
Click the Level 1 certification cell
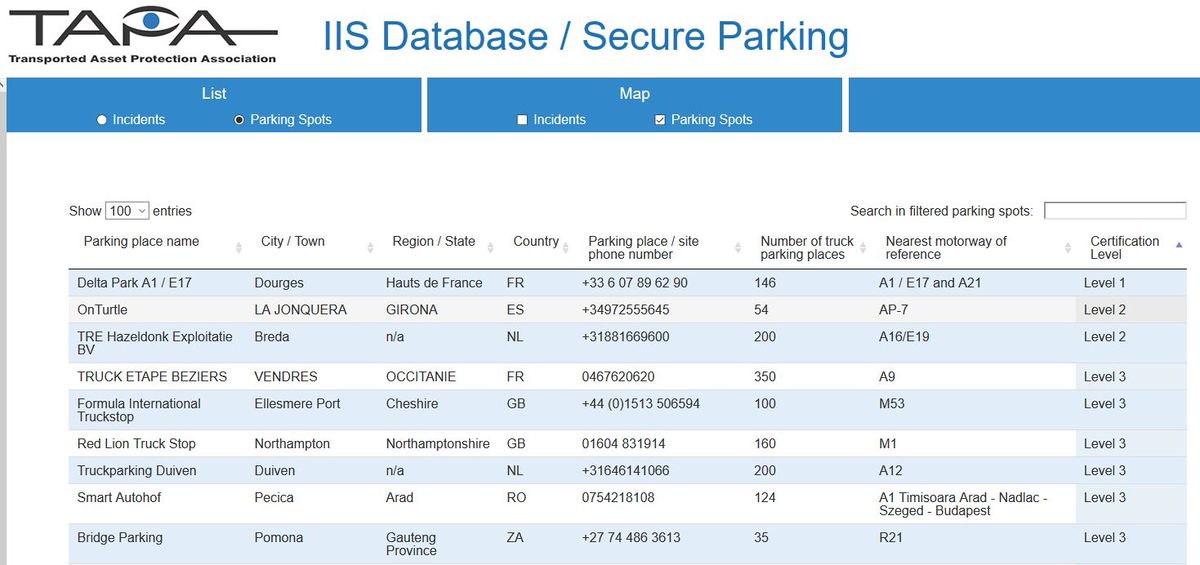coord(1105,283)
